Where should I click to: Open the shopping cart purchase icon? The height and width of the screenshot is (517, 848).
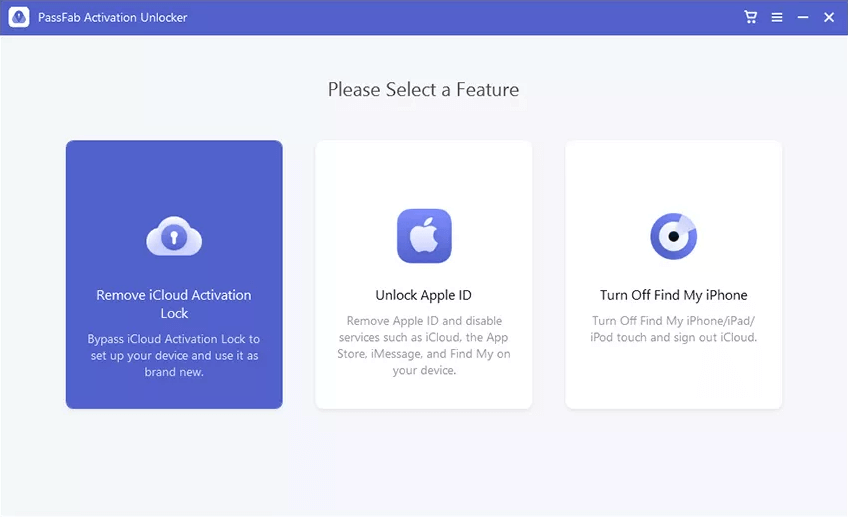pyautogui.click(x=751, y=17)
